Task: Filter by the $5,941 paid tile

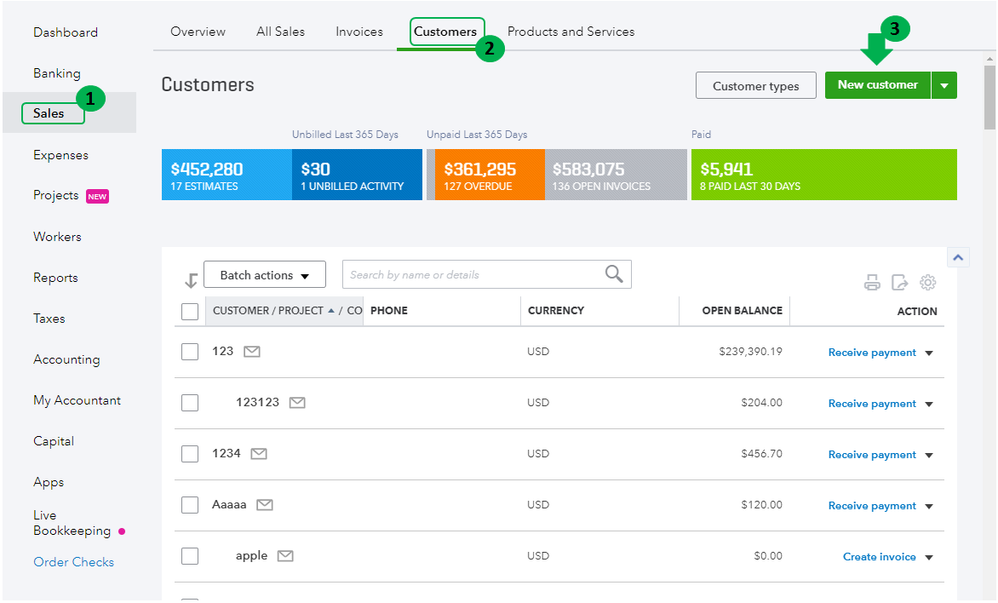Action: 824,174
